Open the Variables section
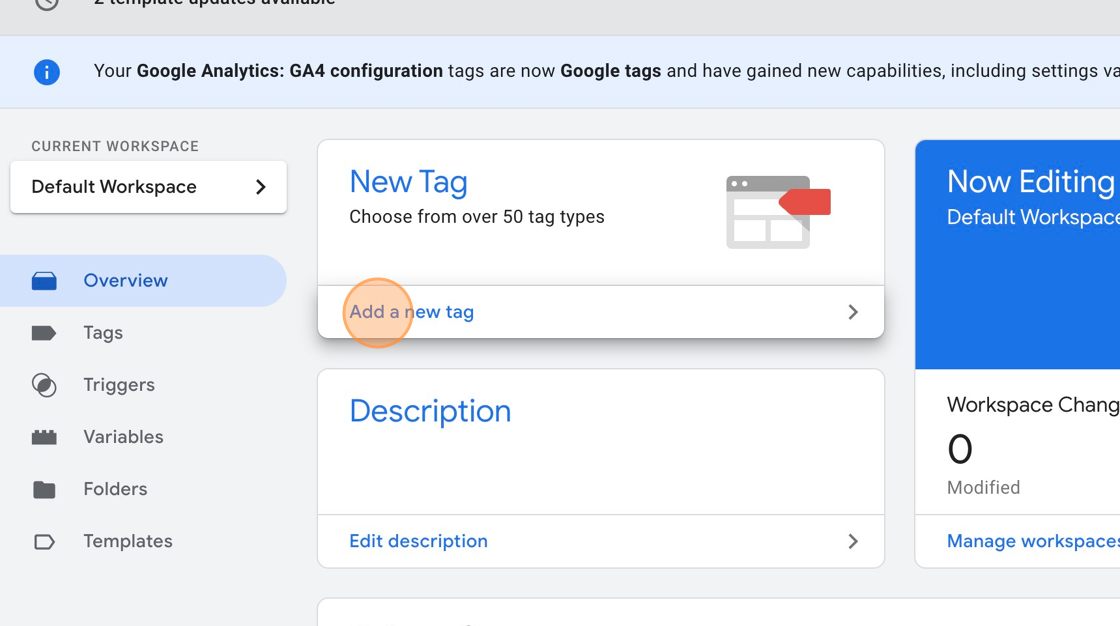Screen dimensions: 1120x626 click(123, 437)
